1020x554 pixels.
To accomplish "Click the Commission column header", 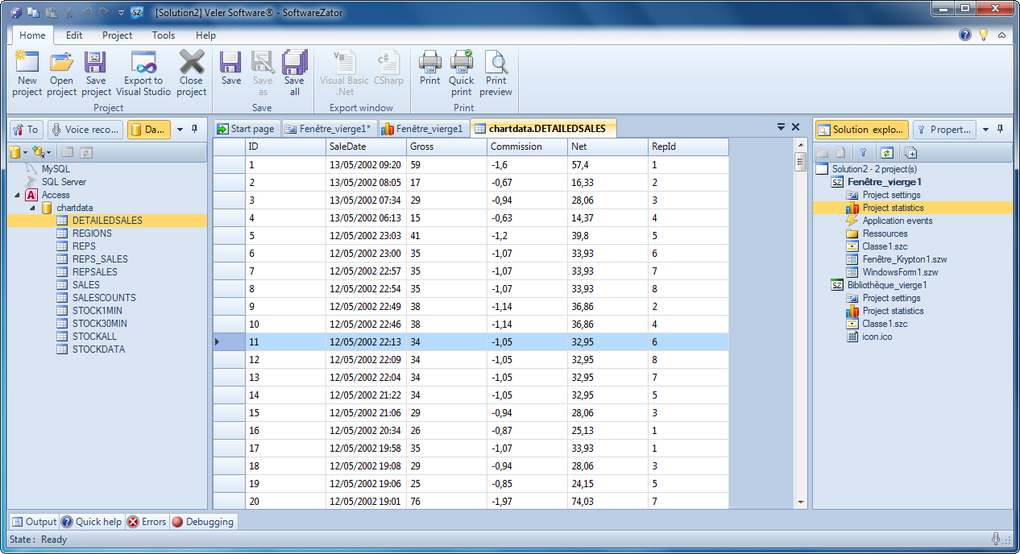I will point(527,147).
